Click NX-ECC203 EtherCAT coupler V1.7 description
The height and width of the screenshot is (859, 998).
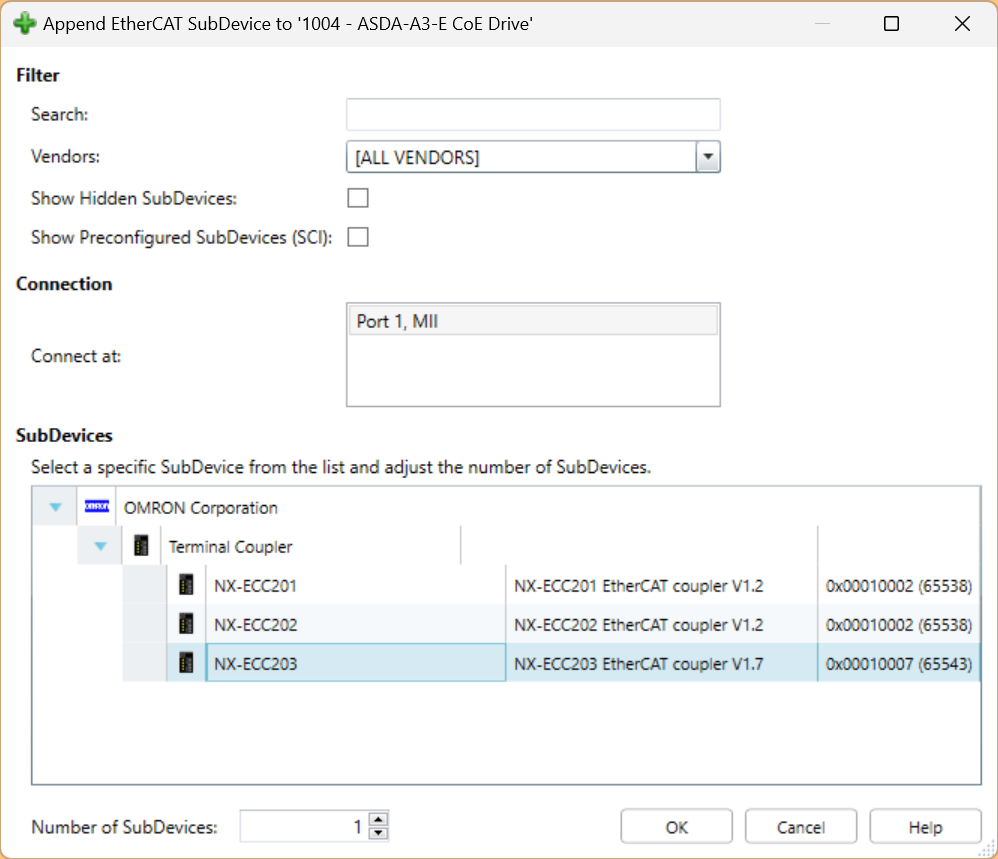point(638,663)
